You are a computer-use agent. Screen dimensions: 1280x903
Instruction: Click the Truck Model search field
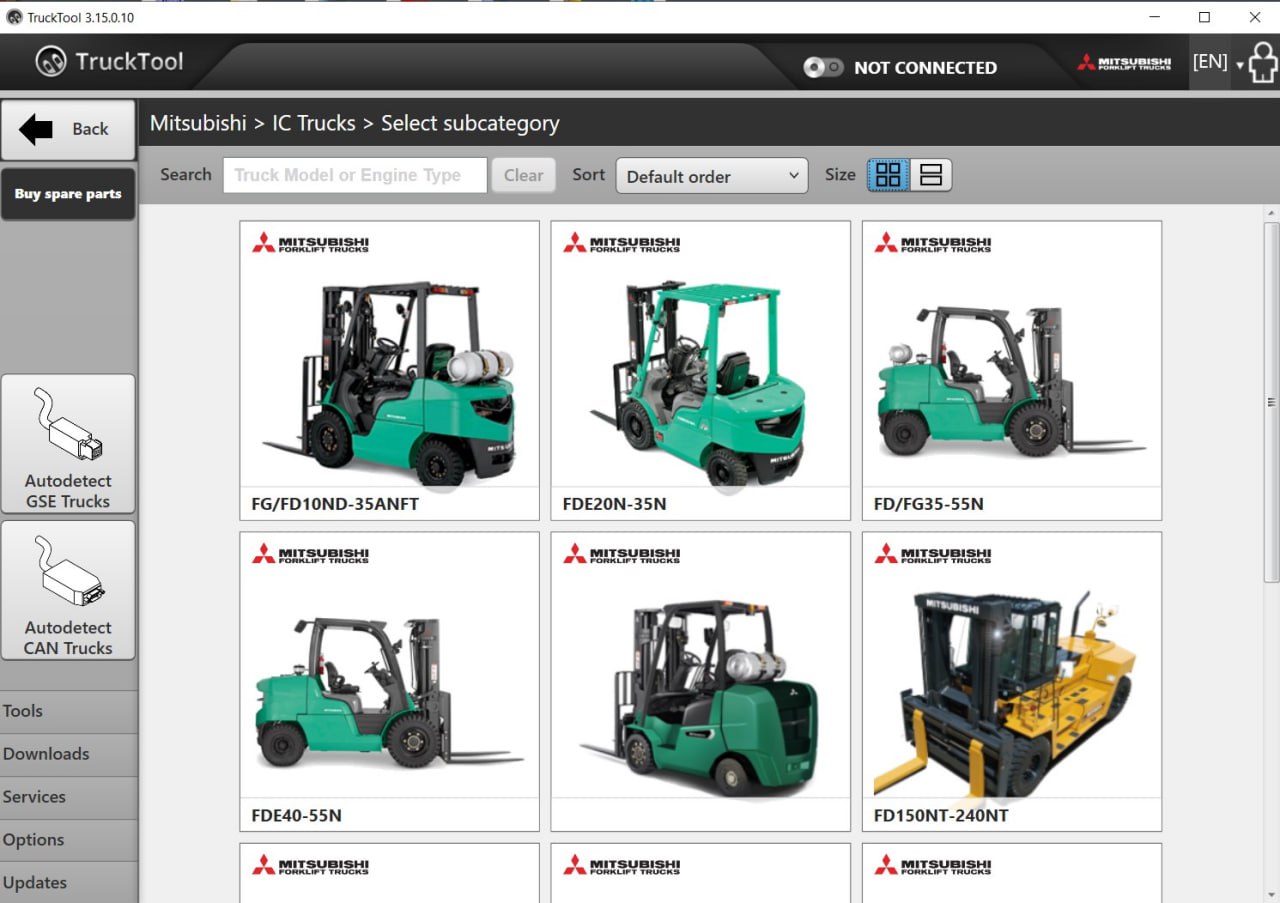[x=354, y=175]
